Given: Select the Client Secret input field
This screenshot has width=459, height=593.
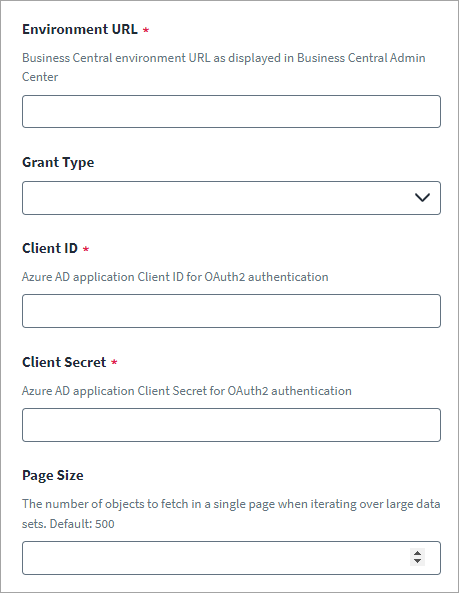Looking at the screenshot, I should tap(231, 425).
